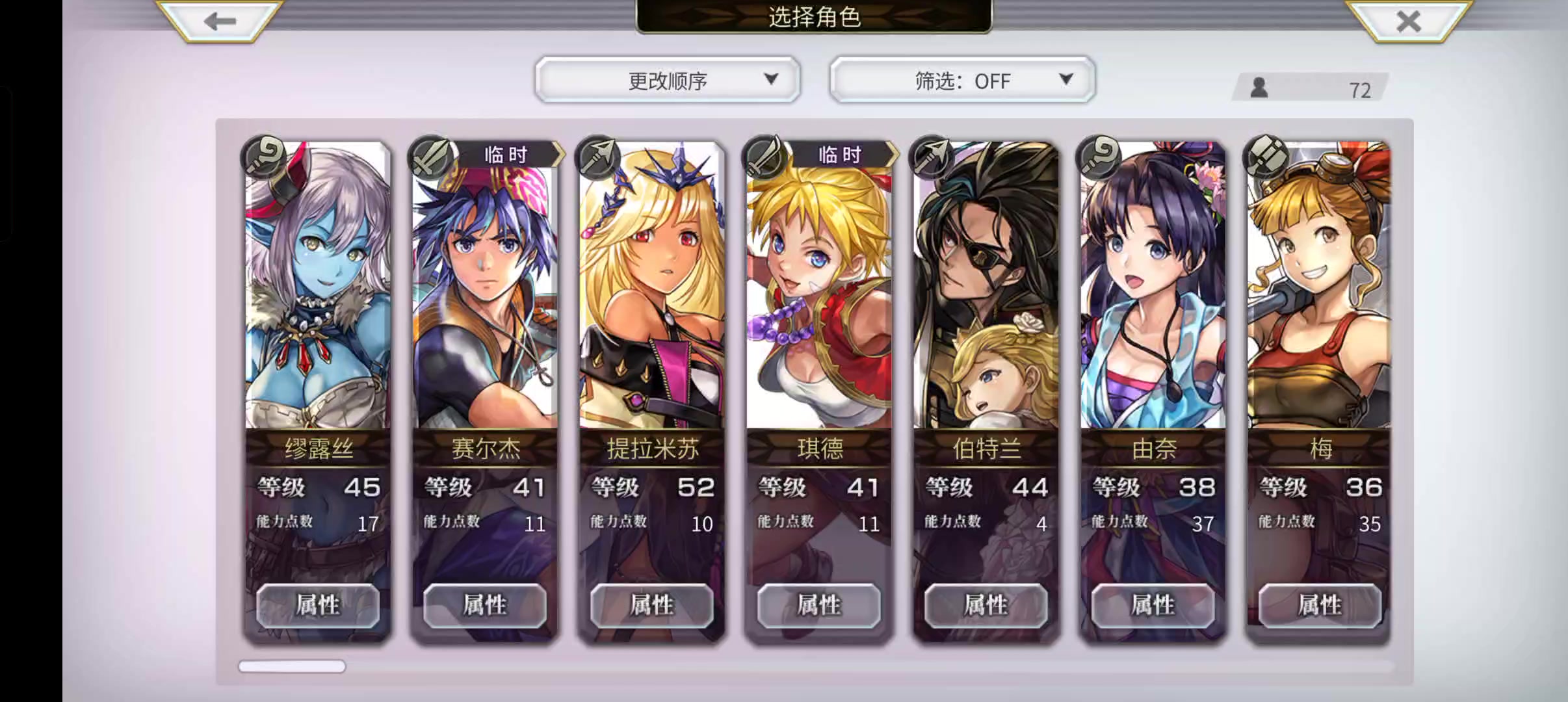Screen dimensions: 1568x702
Task: Open the 更改顺序 sort dropdown
Action: pos(668,80)
